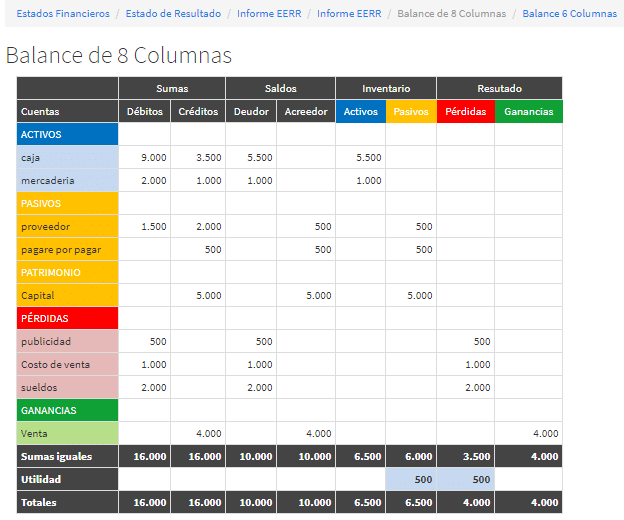Click the Acreedor column header
This screenshot has width=624, height=520.
pyautogui.click(x=305, y=112)
